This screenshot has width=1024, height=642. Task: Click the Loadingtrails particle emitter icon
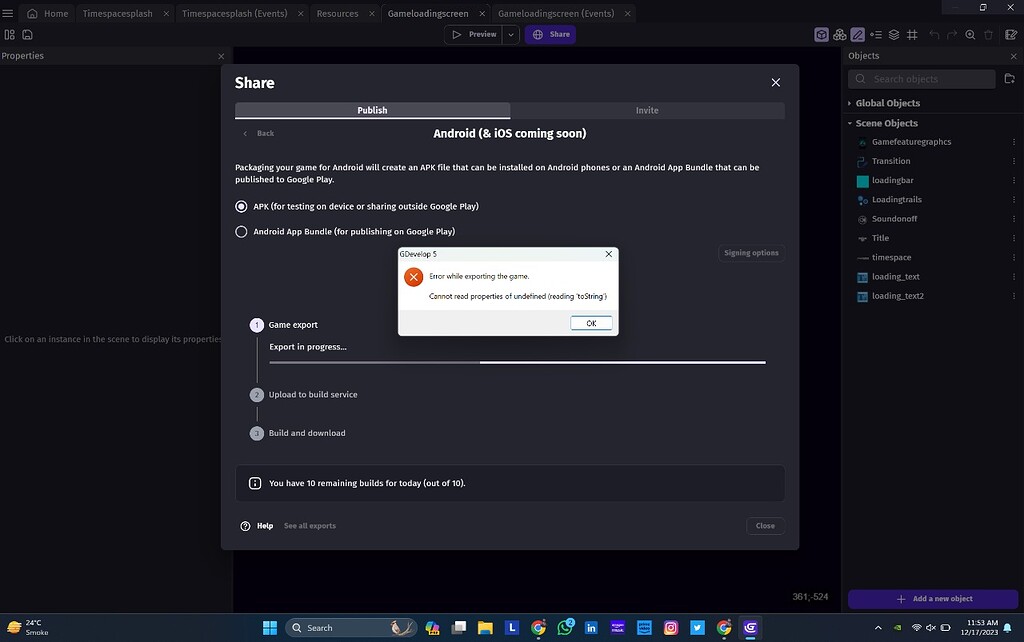coord(861,199)
